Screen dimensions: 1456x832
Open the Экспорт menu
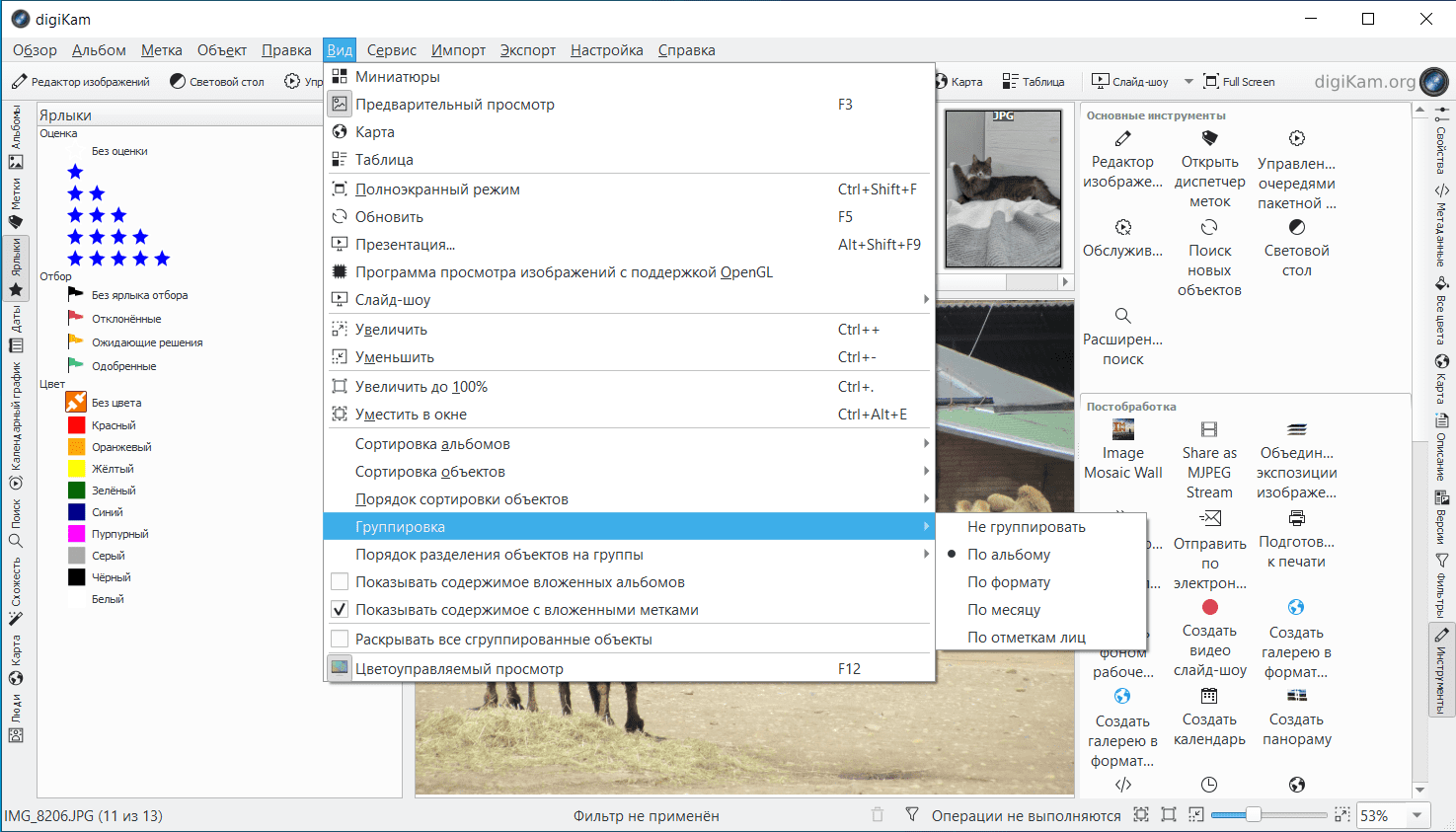pos(528,50)
